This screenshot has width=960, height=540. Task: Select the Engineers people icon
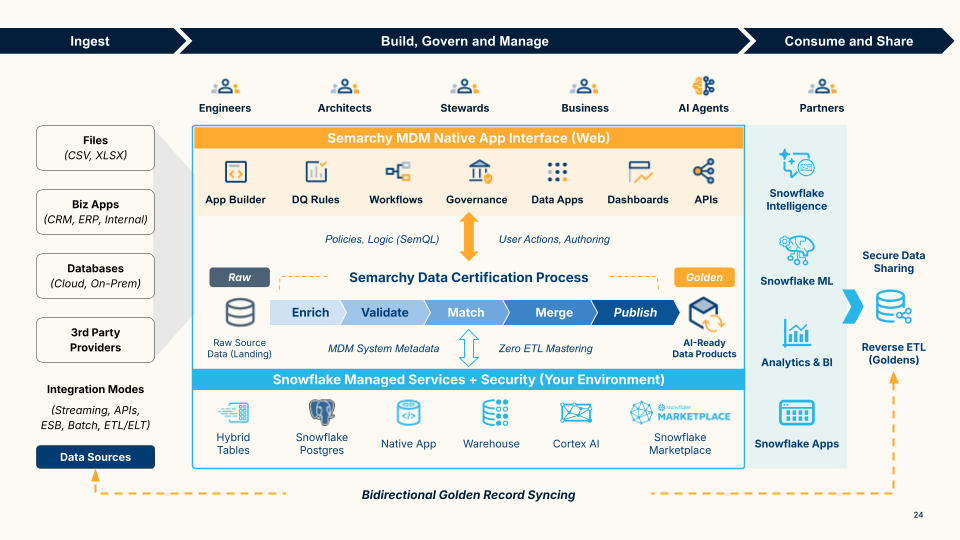225,87
